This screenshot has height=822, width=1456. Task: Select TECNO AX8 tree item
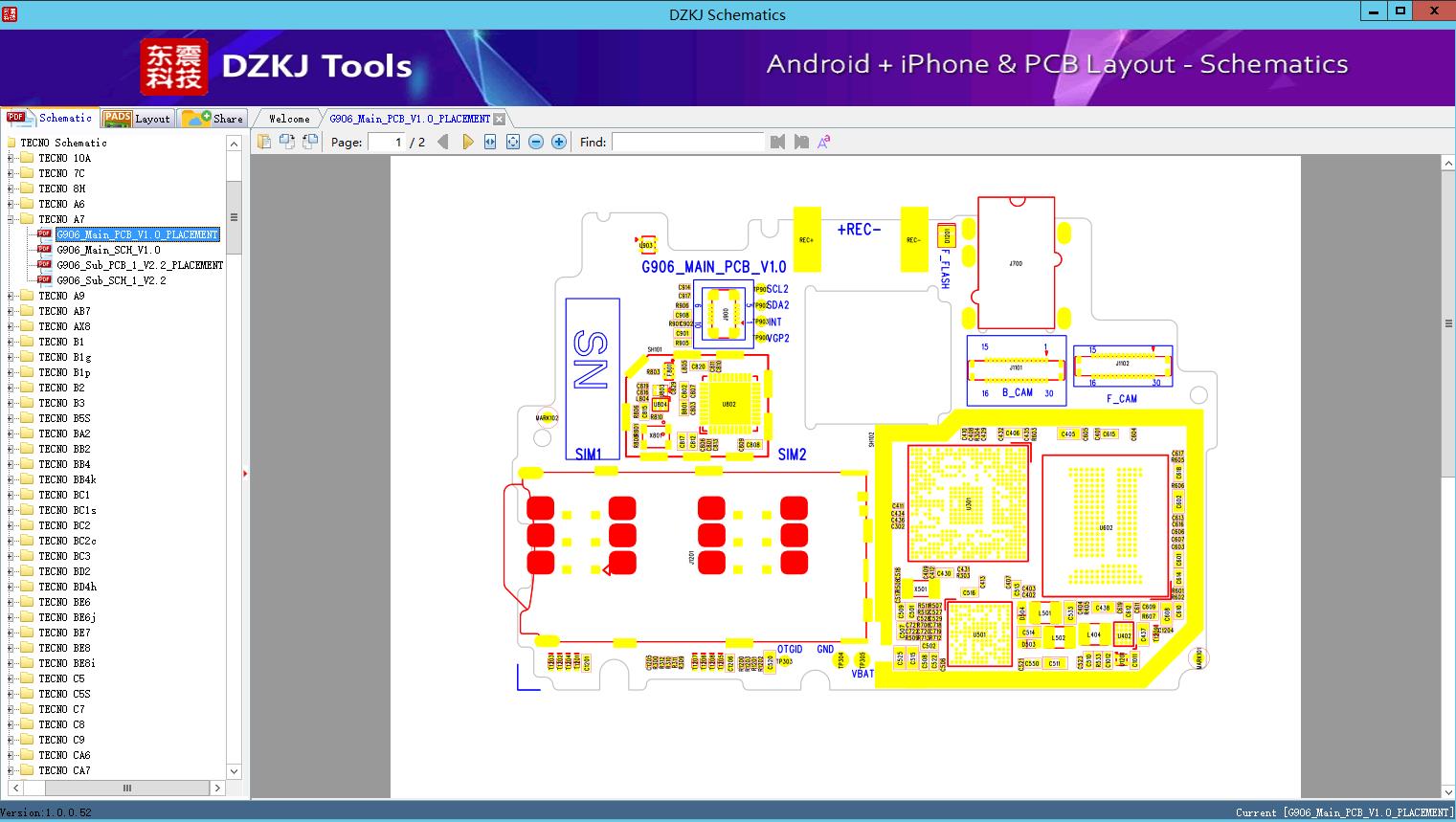(x=64, y=326)
